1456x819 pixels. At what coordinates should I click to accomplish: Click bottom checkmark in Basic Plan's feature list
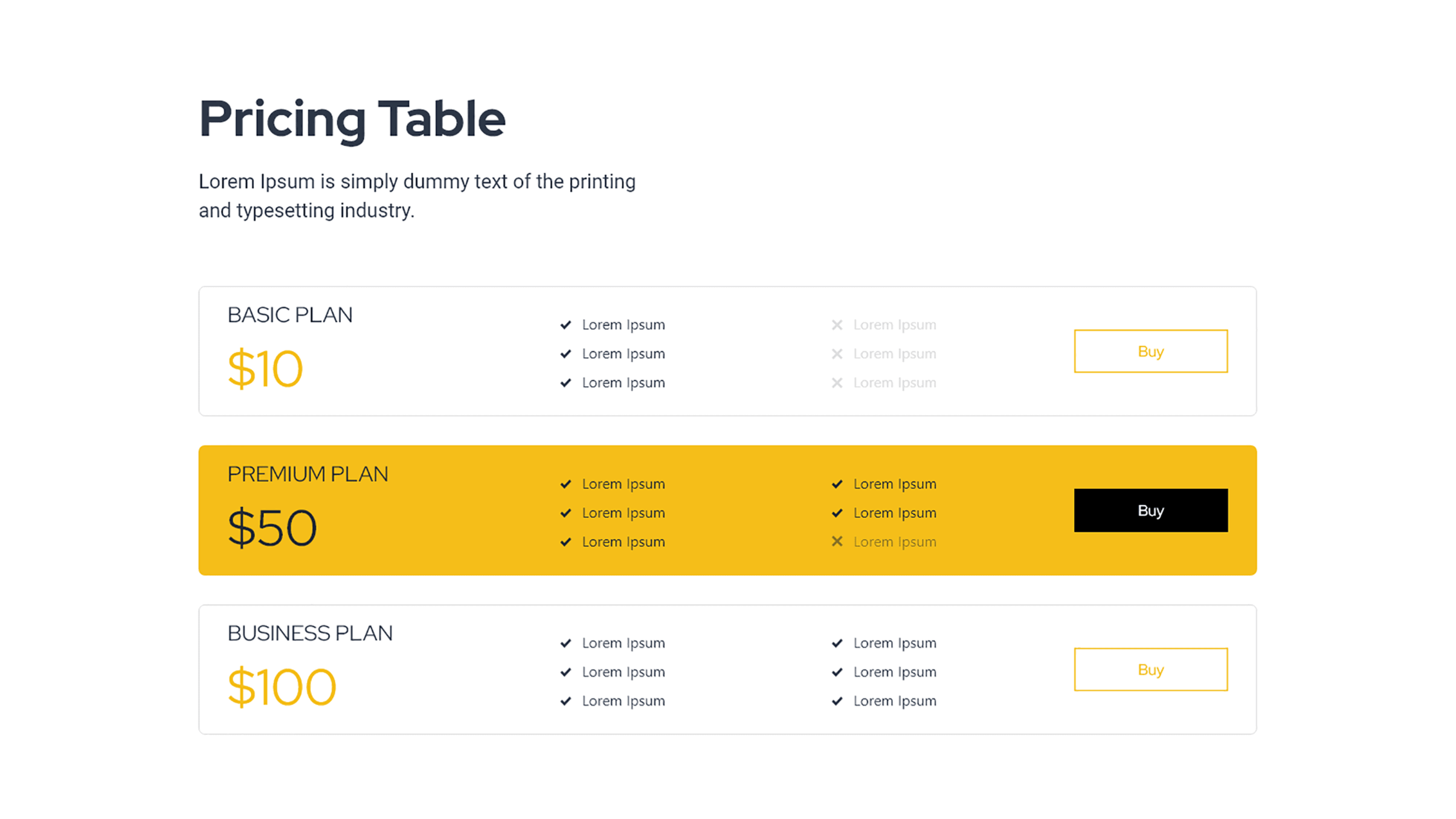(565, 383)
